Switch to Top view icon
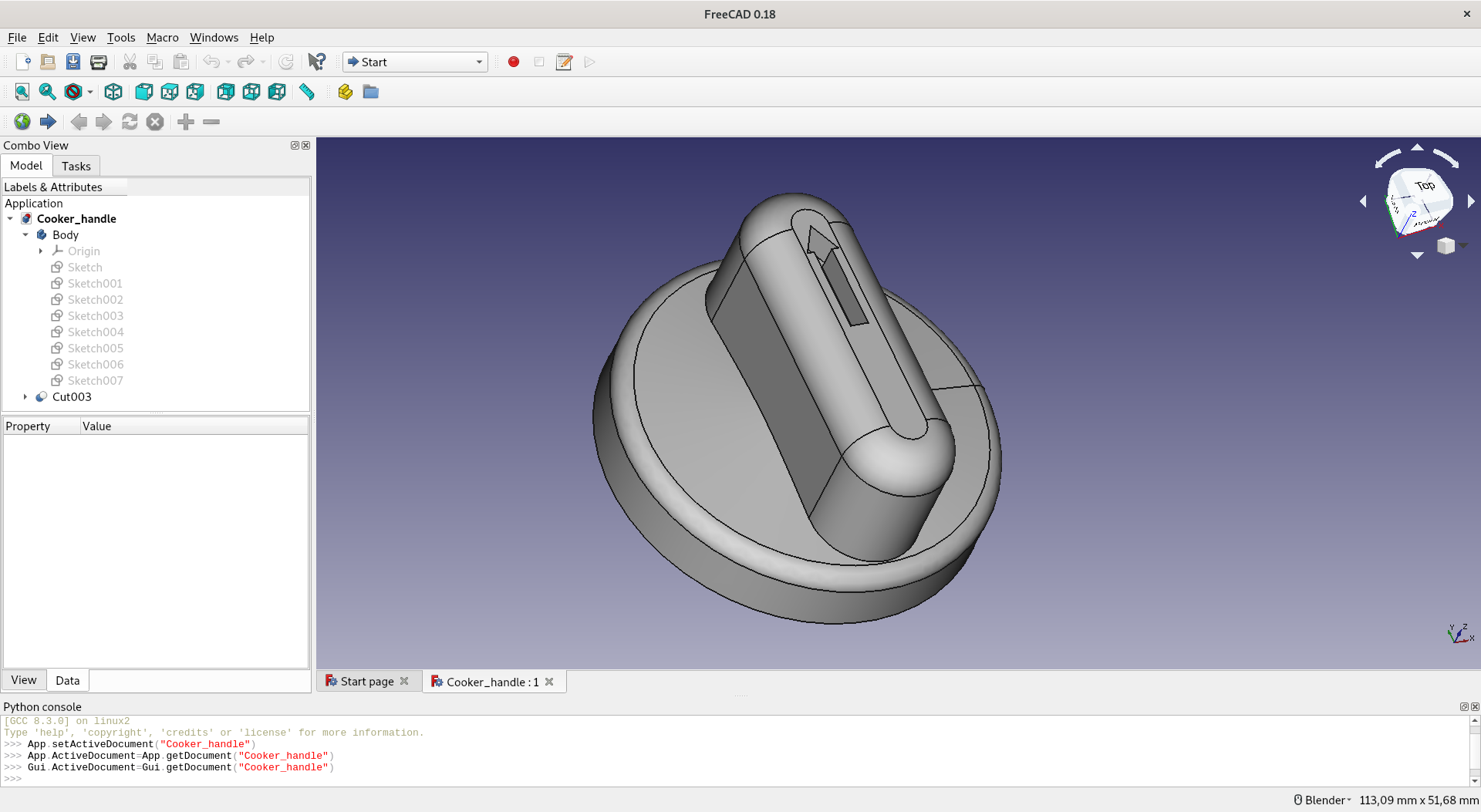1481x812 pixels. (x=170, y=93)
